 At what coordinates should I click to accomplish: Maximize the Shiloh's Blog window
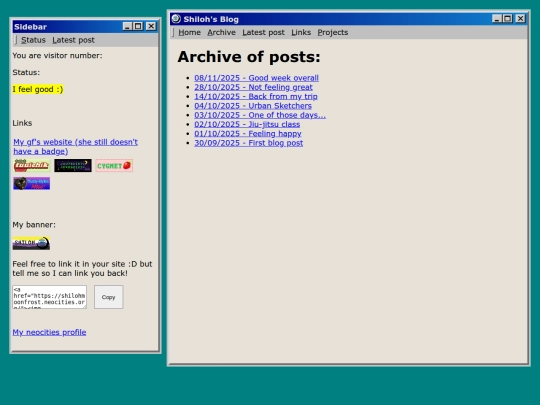pyautogui.click(x=508, y=19)
